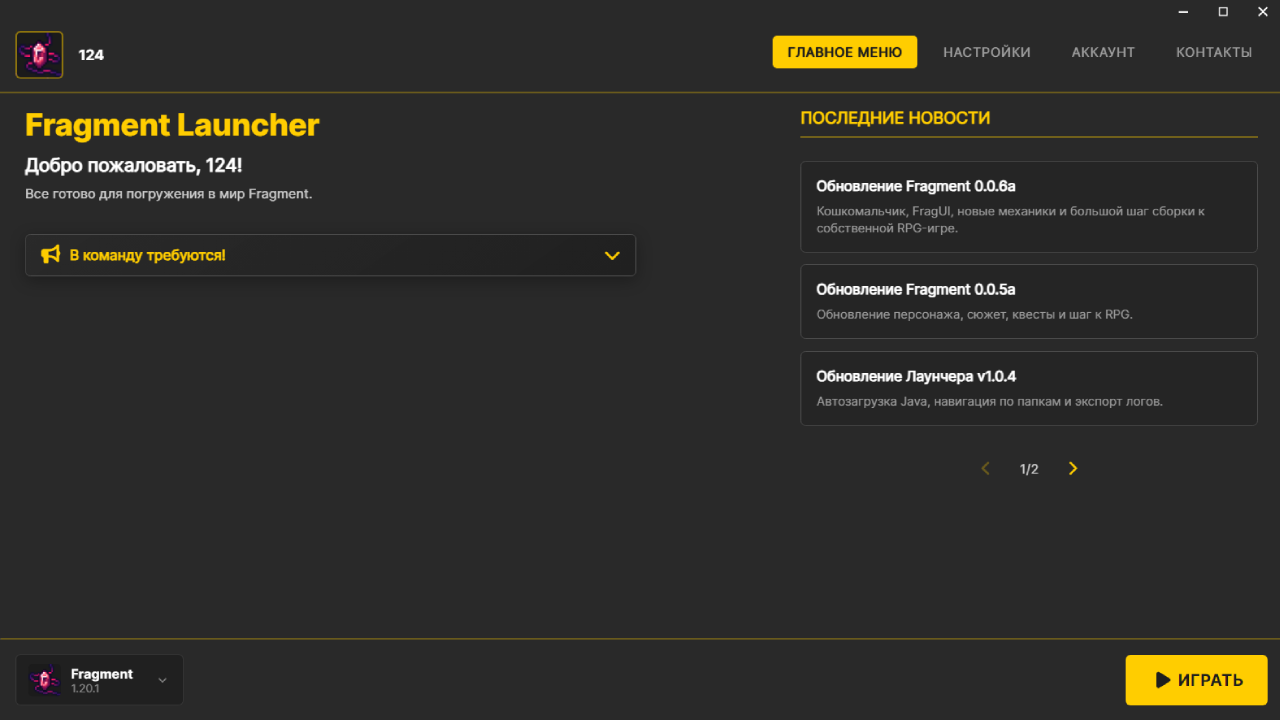1280x720 pixels.
Task: Select the ГЛАВНОЕ МЕНЮ tab
Action: [844, 52]
